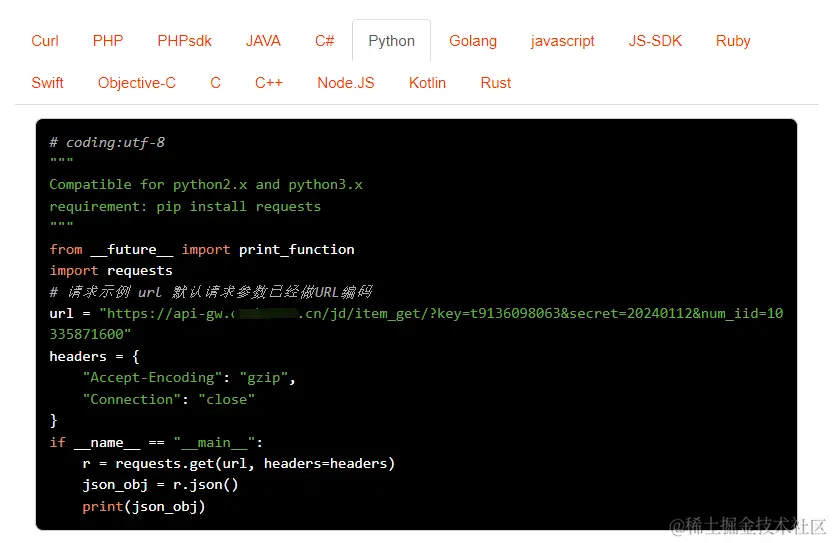
Task: Open the Swift tab
Action: tap(47, 83)
